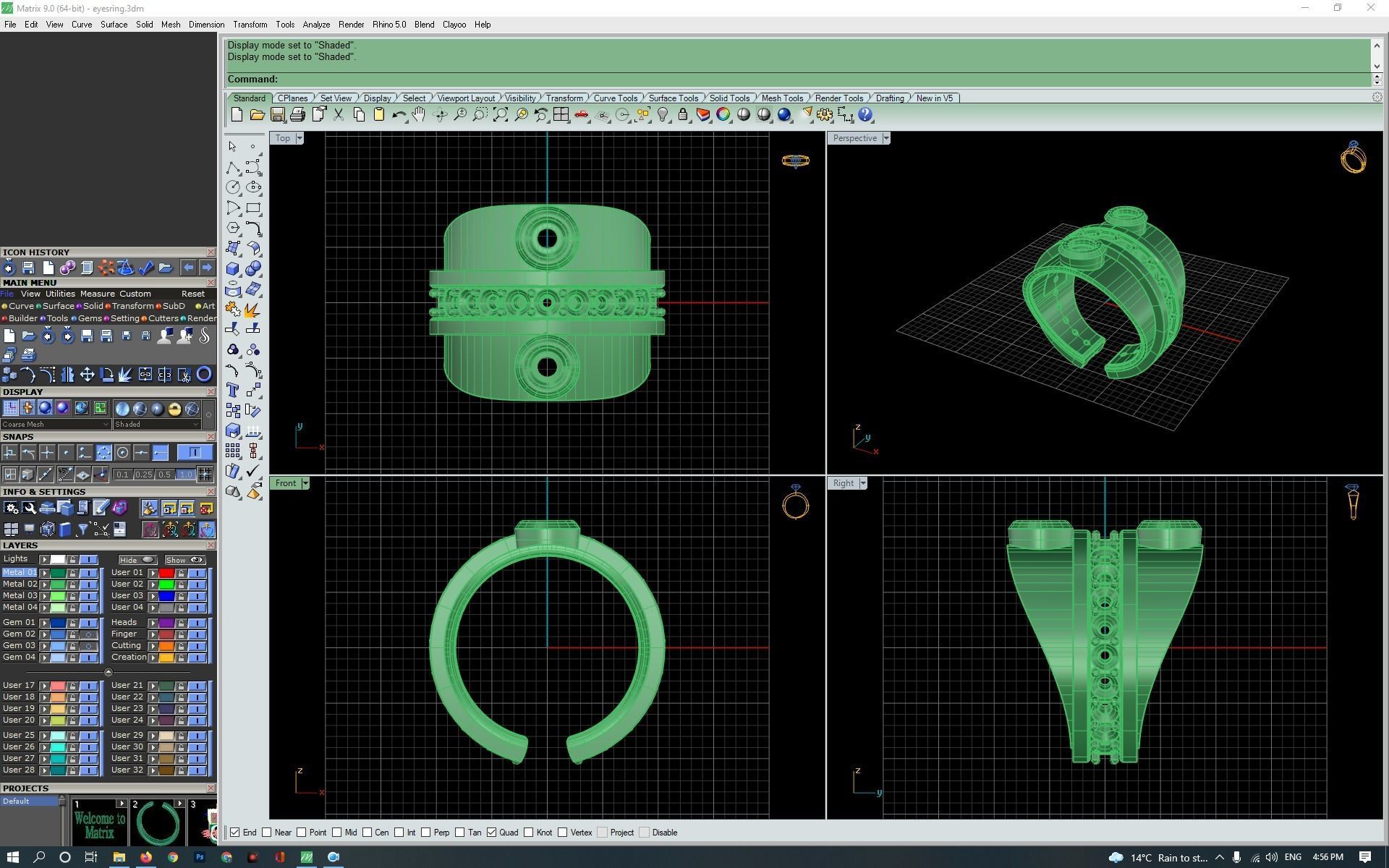Click the Reset button in Main Menu
1389x868 pixels.
[x=192, y=294]
